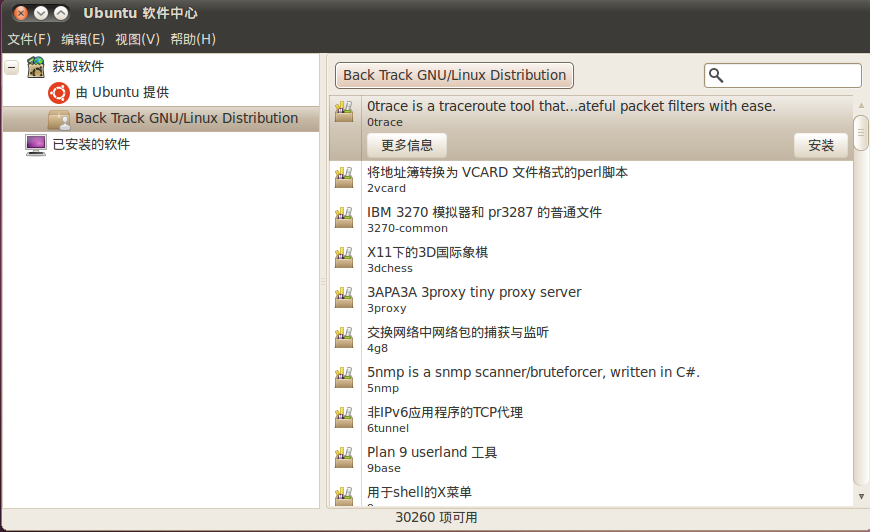Click the 9base package icon

coord(344,458)
